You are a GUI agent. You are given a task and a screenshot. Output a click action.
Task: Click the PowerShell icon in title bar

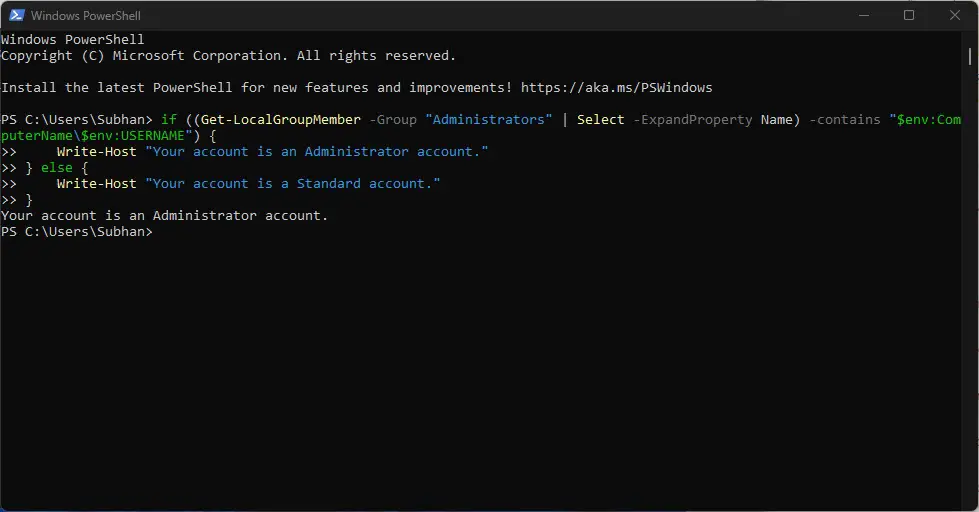pos(16,15)
